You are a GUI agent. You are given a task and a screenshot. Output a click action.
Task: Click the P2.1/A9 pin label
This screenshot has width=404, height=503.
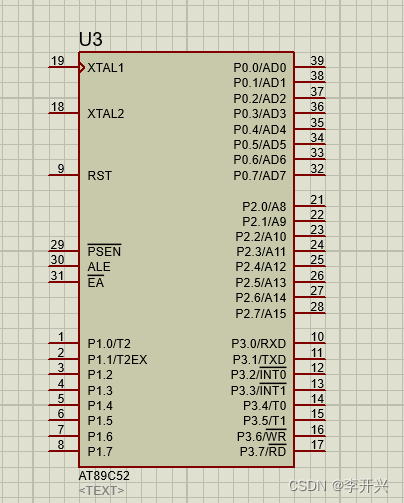tap(264, 222)
